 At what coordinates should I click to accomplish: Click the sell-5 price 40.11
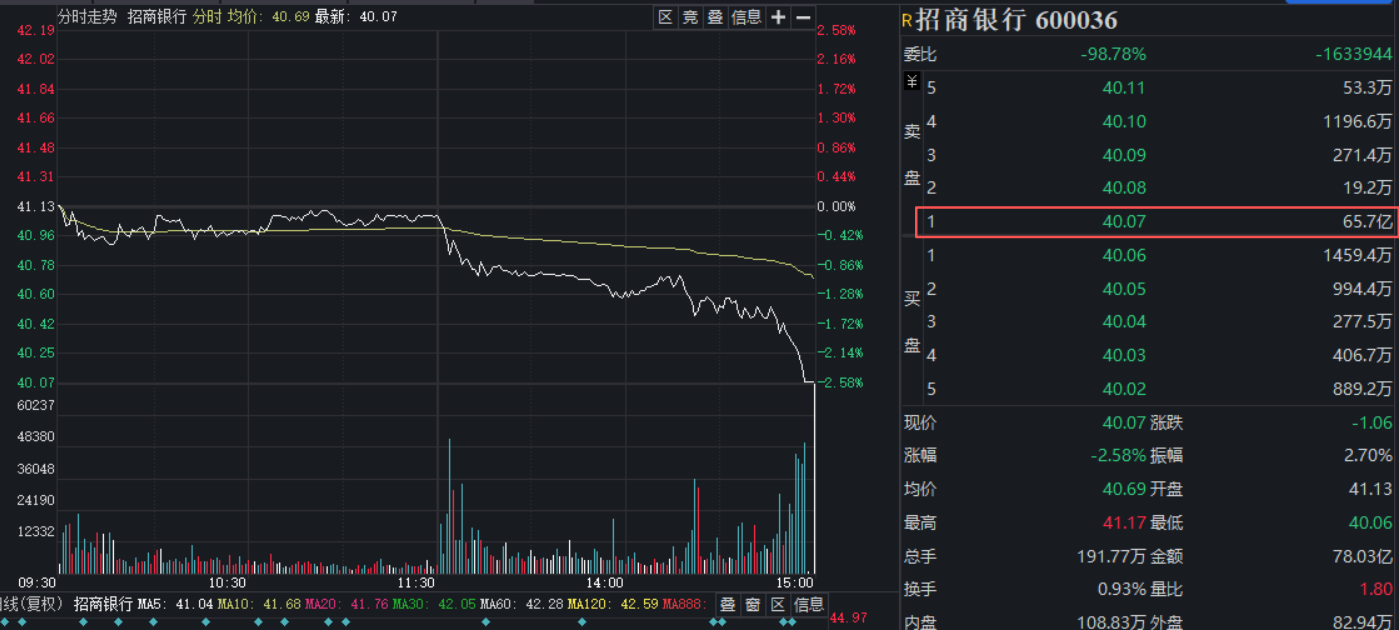pyautogui.click(x=1124, y=88)
